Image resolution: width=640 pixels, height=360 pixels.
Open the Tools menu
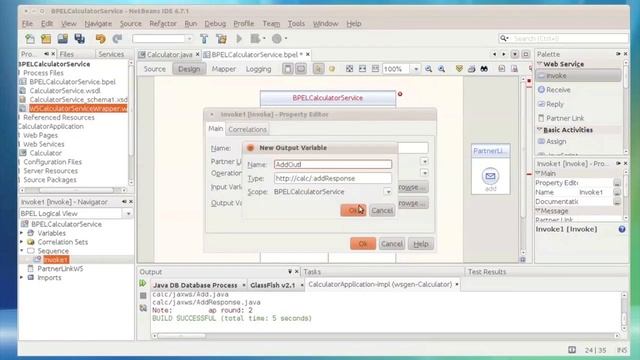[296, 24]
